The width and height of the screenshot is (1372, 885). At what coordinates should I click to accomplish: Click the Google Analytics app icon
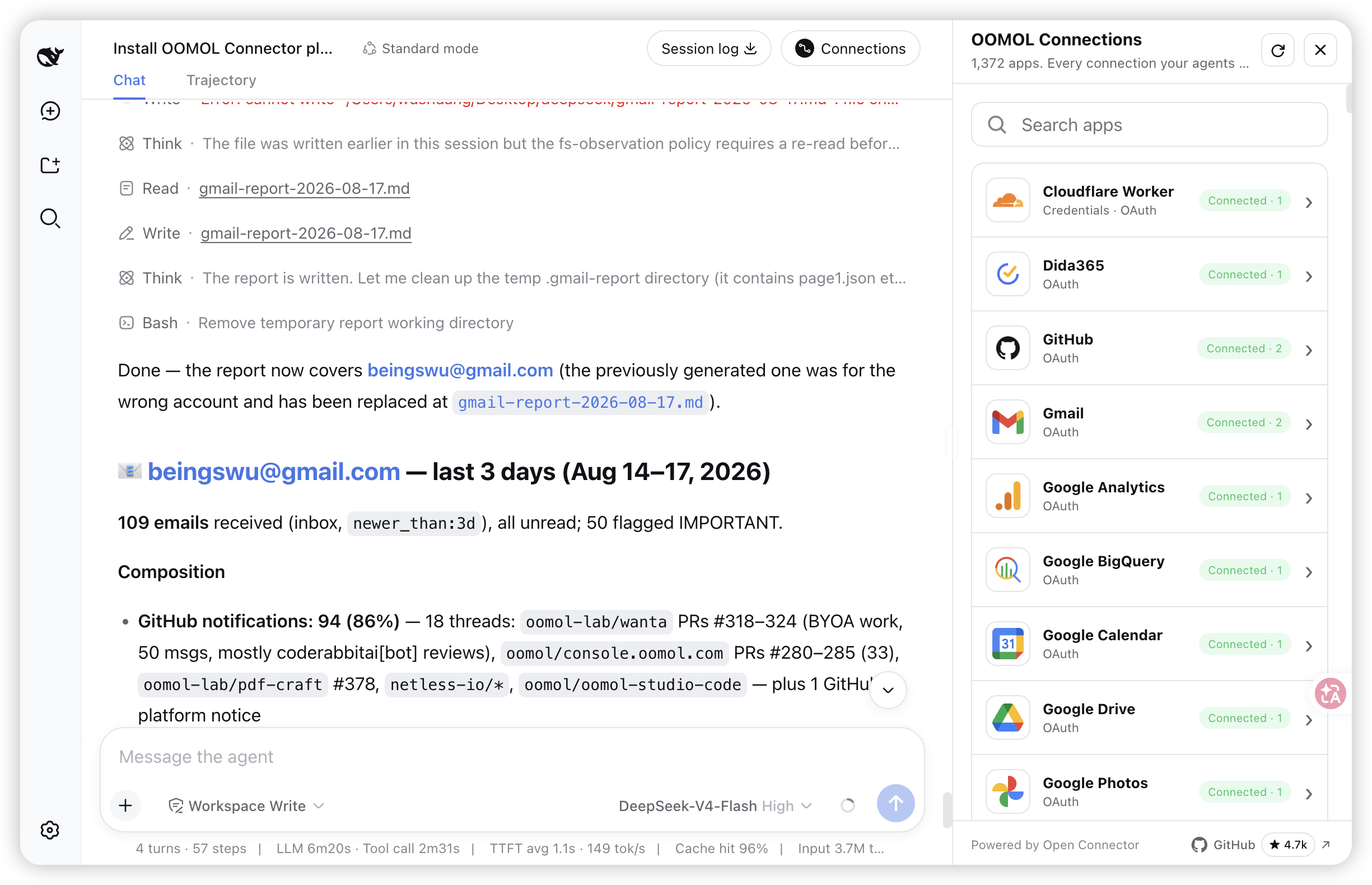coord(1008,496)
